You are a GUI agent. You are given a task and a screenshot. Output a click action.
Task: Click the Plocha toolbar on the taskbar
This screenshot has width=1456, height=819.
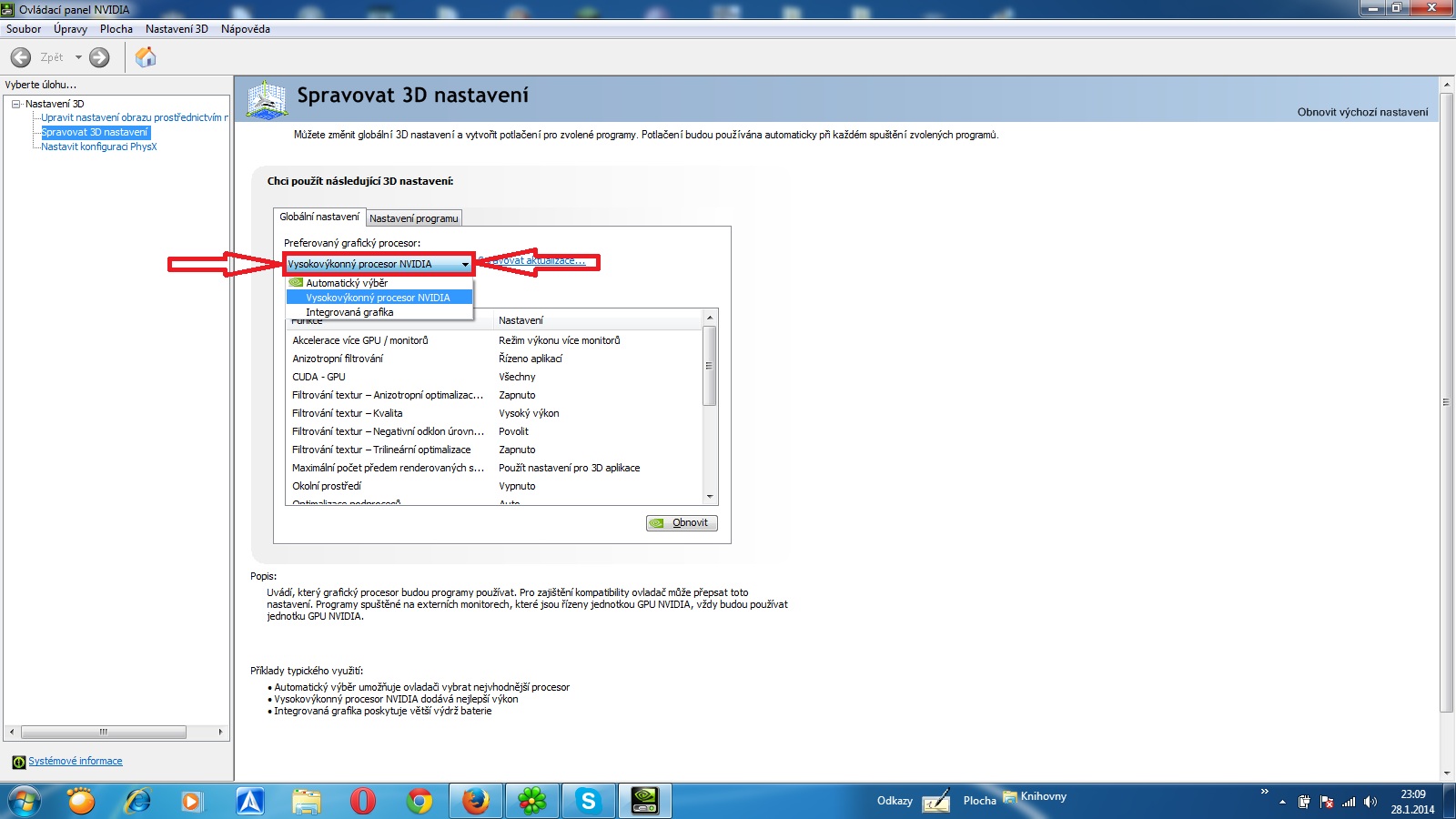(980, 801)
